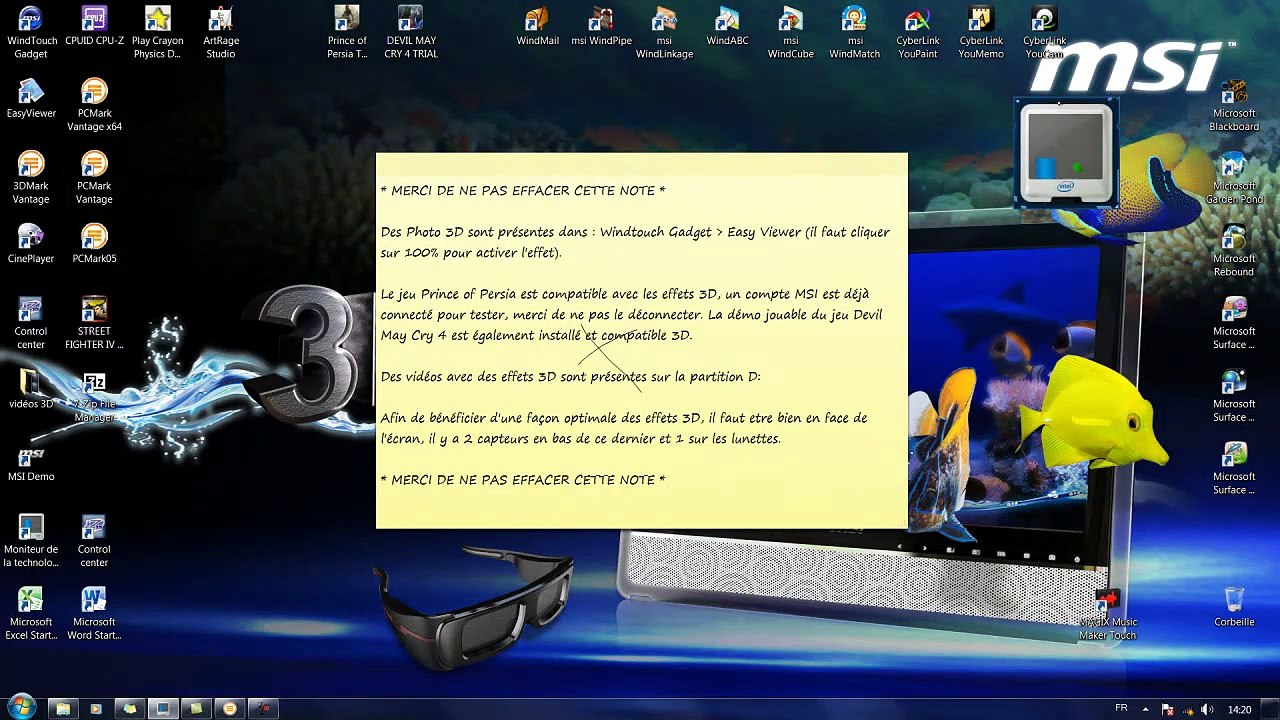Click text 'May Cry 4 est également installé'
1280x720 pixels.
click(x=535, y=336)
